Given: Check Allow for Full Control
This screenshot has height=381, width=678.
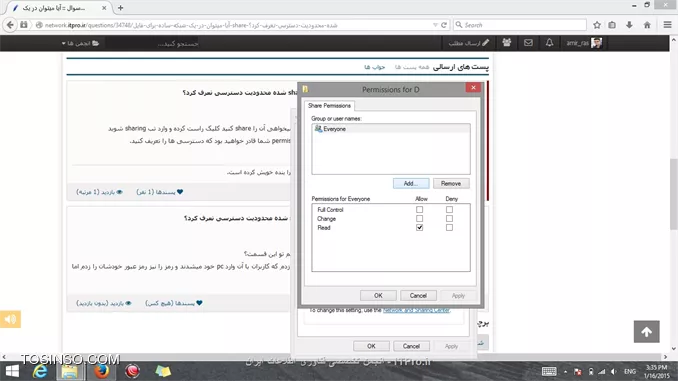Looking at the screenshot, I should tap(419, 209).
